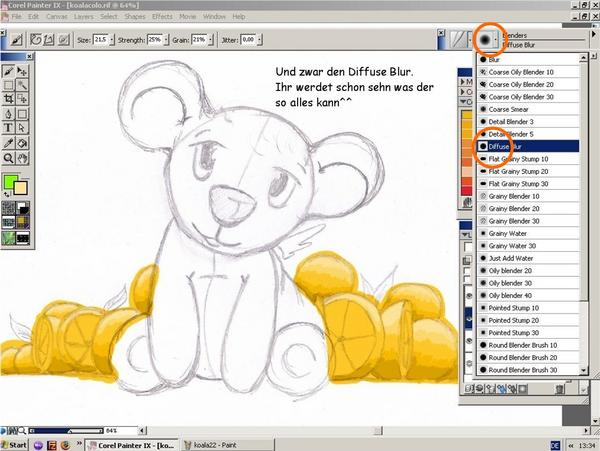
Task: Choose Just Add Water variant
Action: (528, 258)
